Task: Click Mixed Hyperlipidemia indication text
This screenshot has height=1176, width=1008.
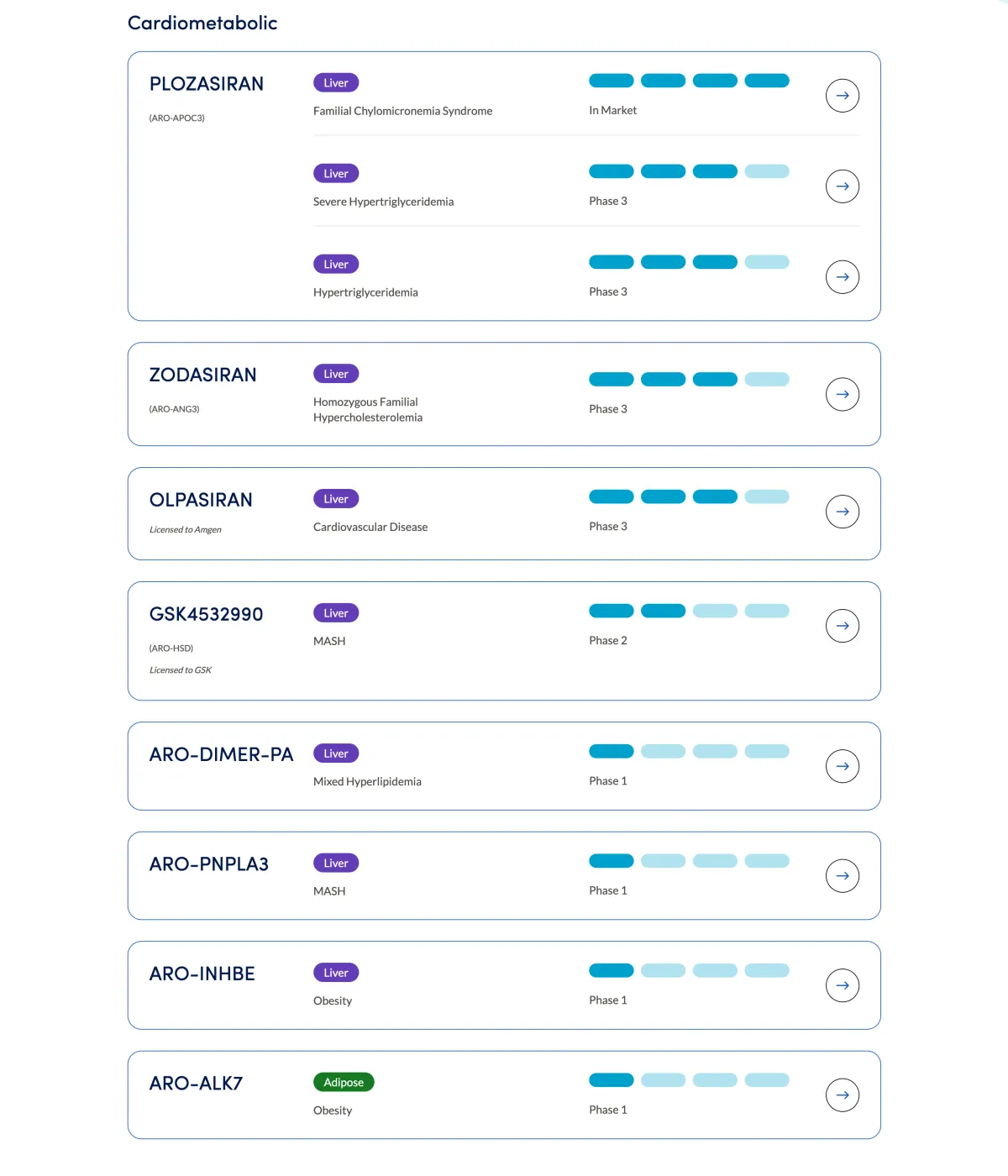Action: (367, 781)
